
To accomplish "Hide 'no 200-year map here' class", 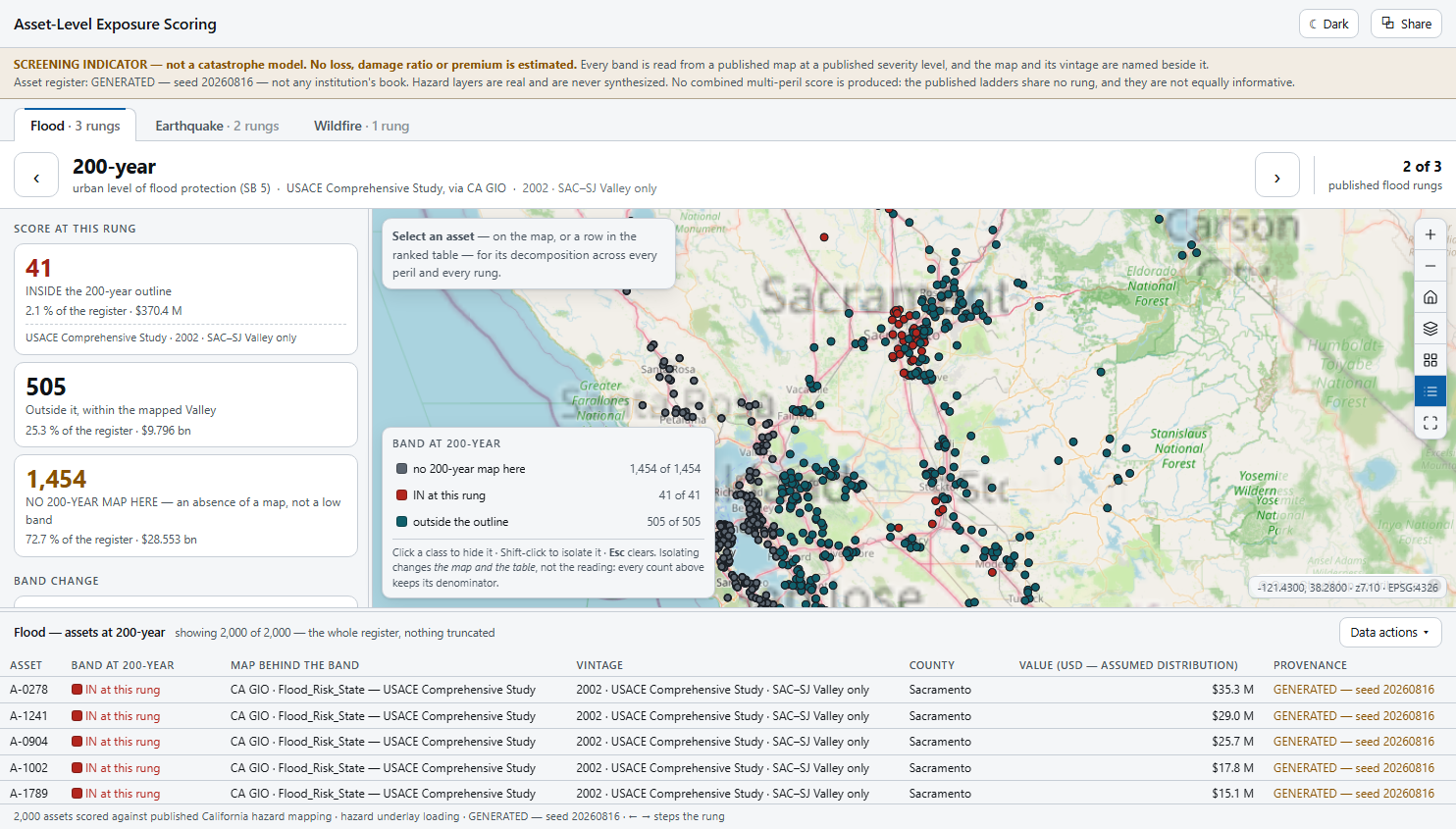I will 547,469.
